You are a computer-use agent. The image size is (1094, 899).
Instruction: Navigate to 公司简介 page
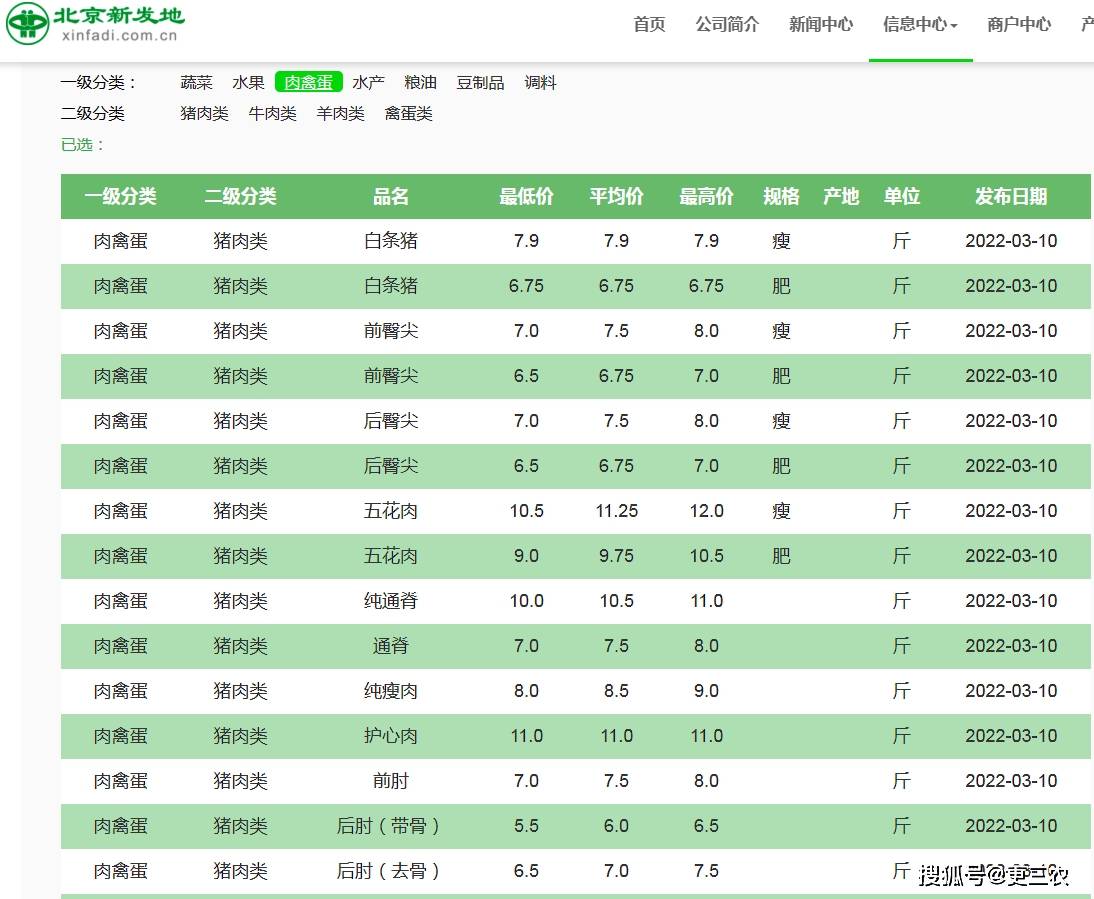tap(727, 24)
